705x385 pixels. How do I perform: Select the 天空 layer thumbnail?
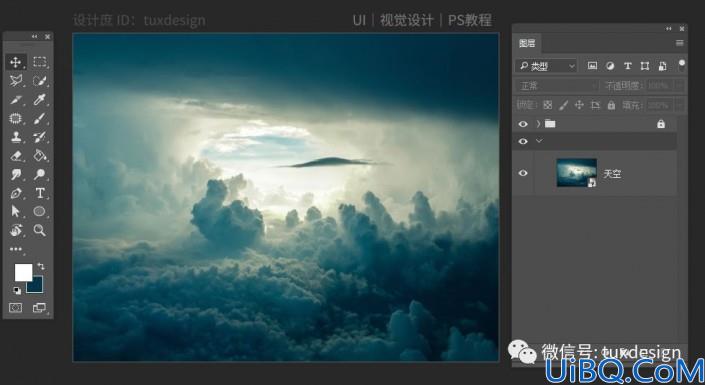[x=576, y=173]
